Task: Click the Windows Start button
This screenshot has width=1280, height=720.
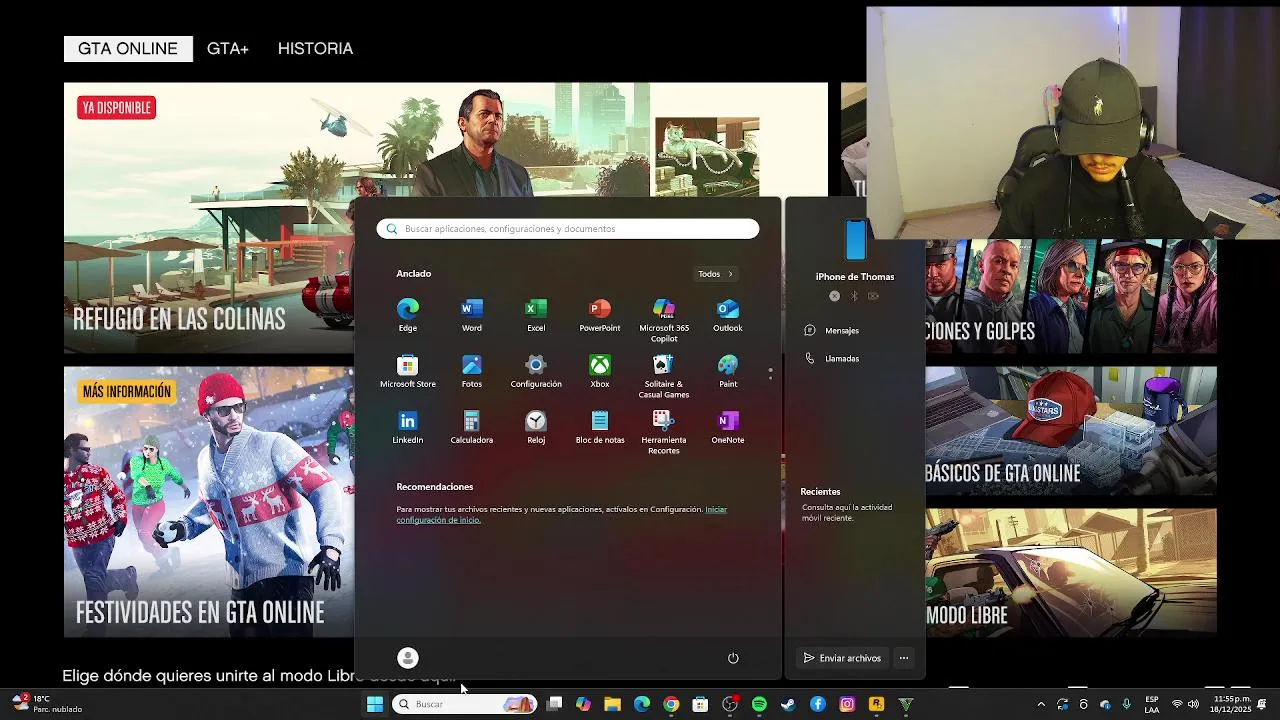Action: (374, 704)
